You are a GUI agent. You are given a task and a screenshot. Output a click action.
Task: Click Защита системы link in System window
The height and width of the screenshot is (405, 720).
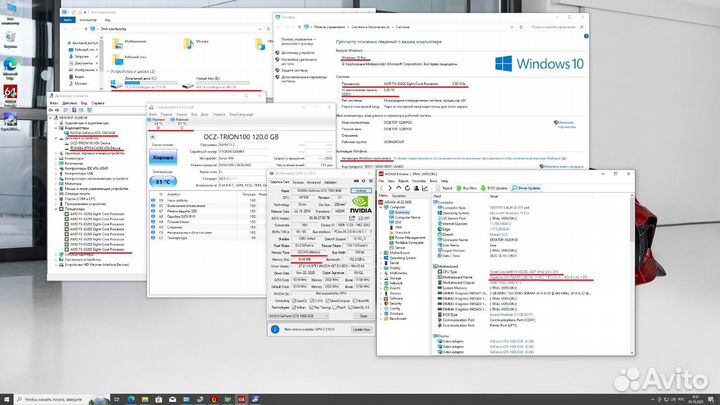[x=294, y=70]
